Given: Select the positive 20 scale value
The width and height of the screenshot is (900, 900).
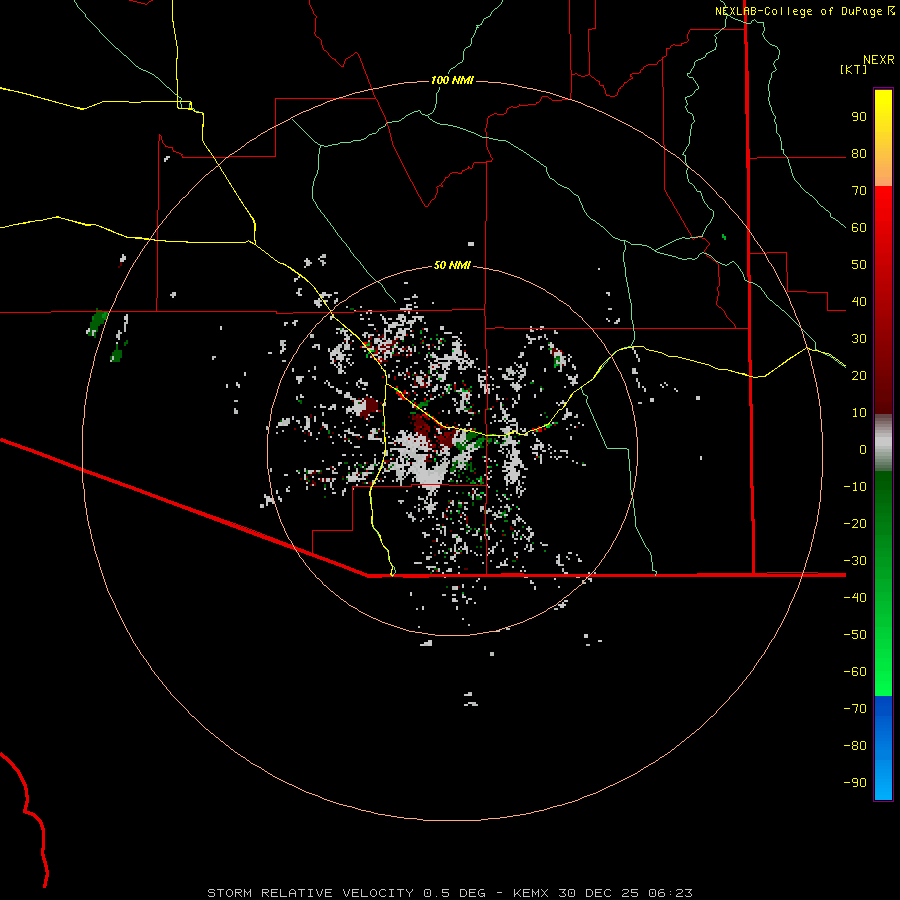Looking at the screenshot, I should [859, 375].
